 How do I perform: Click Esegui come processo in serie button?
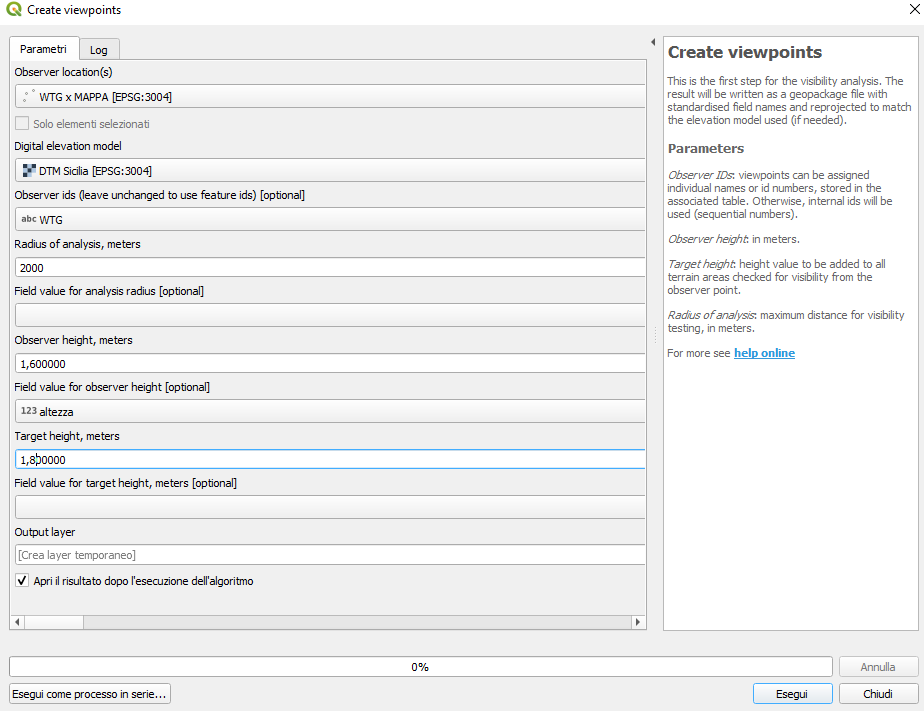point(90,694)
